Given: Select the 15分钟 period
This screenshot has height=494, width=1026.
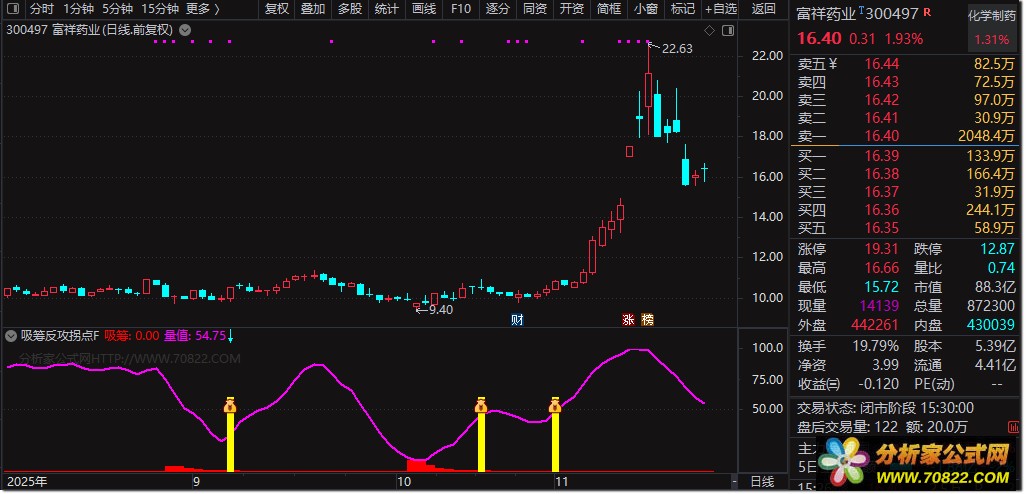Looking at the screenshot, I should 160,9.
